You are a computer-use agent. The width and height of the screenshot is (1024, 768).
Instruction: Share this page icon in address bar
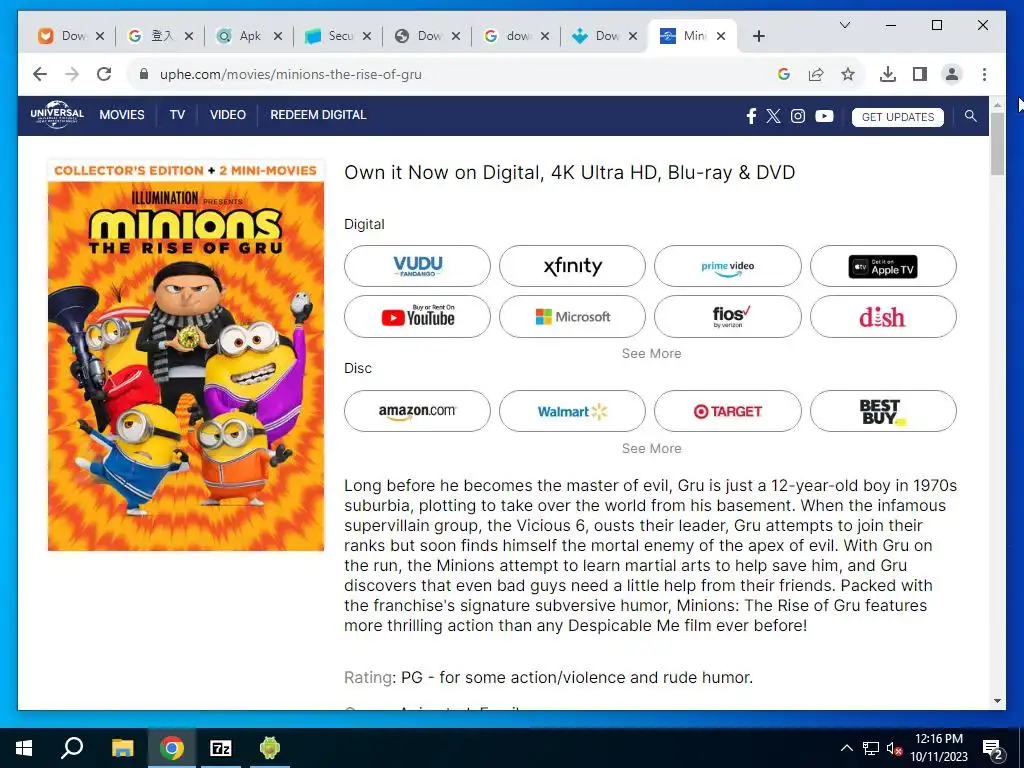pos(816,74)
